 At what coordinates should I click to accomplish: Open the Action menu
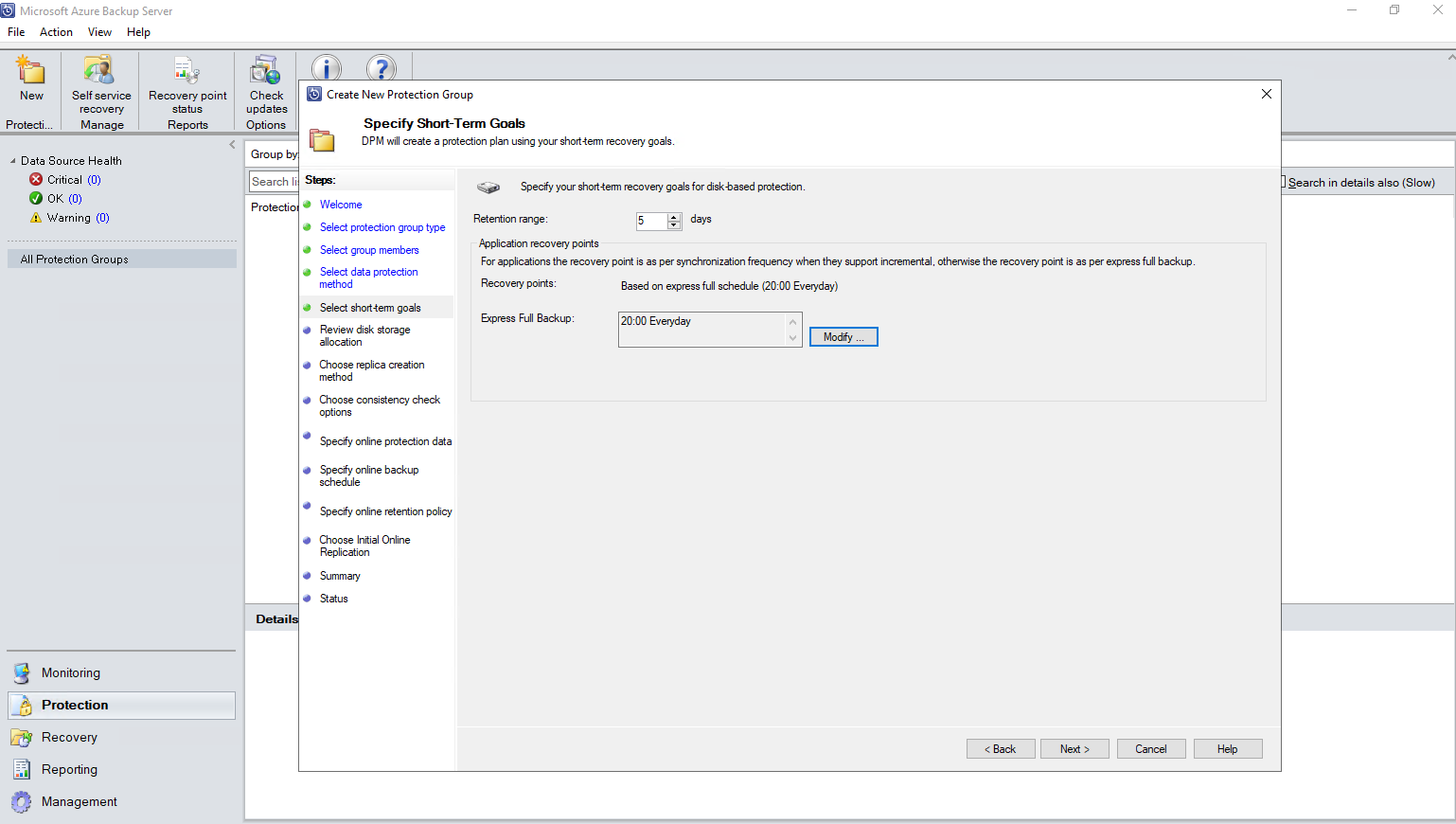click(56, 32)
